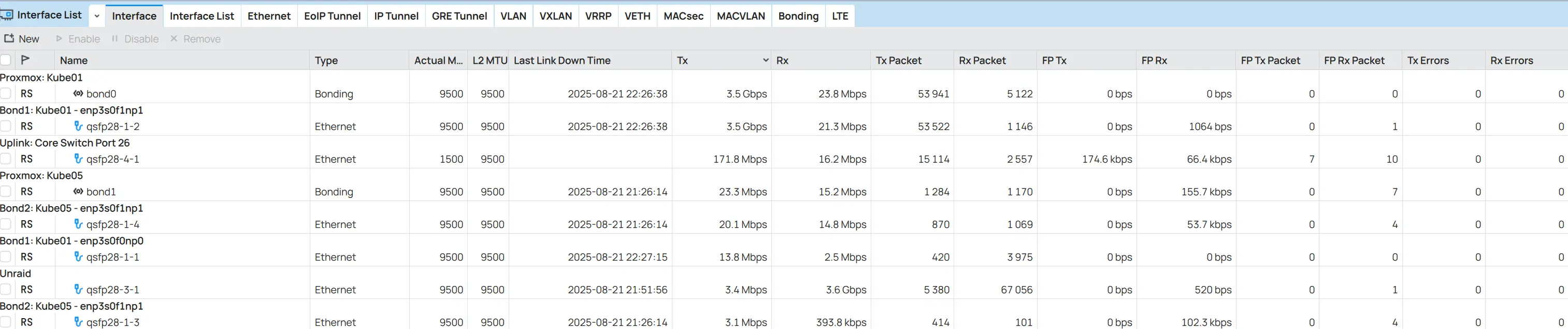Sort by the Last Link Down Time column
Viewport: 1568px width, 329px height.
[562, 60]
